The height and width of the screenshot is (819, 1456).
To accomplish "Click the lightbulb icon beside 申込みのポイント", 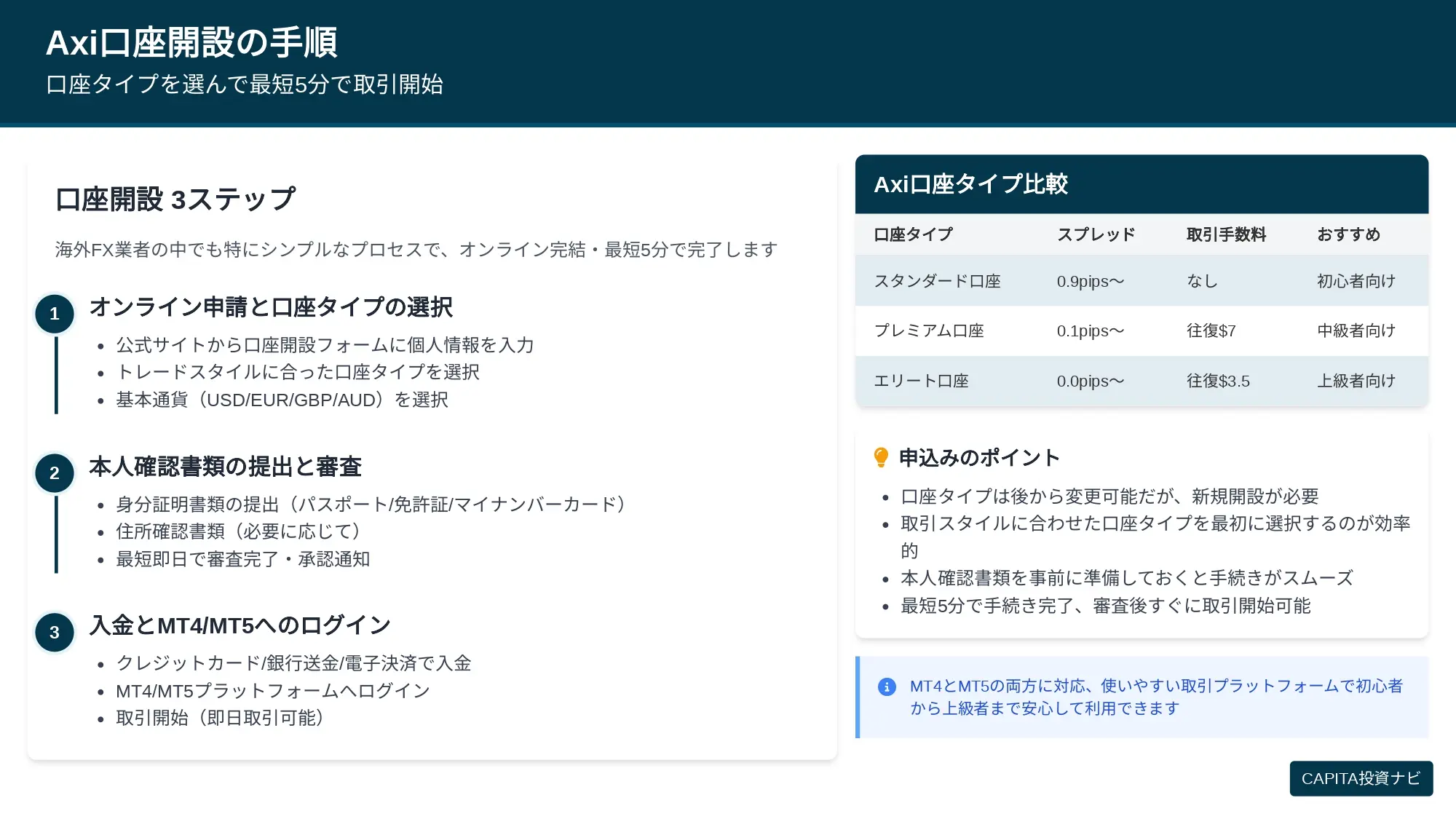I will click(x=881, y=458).
